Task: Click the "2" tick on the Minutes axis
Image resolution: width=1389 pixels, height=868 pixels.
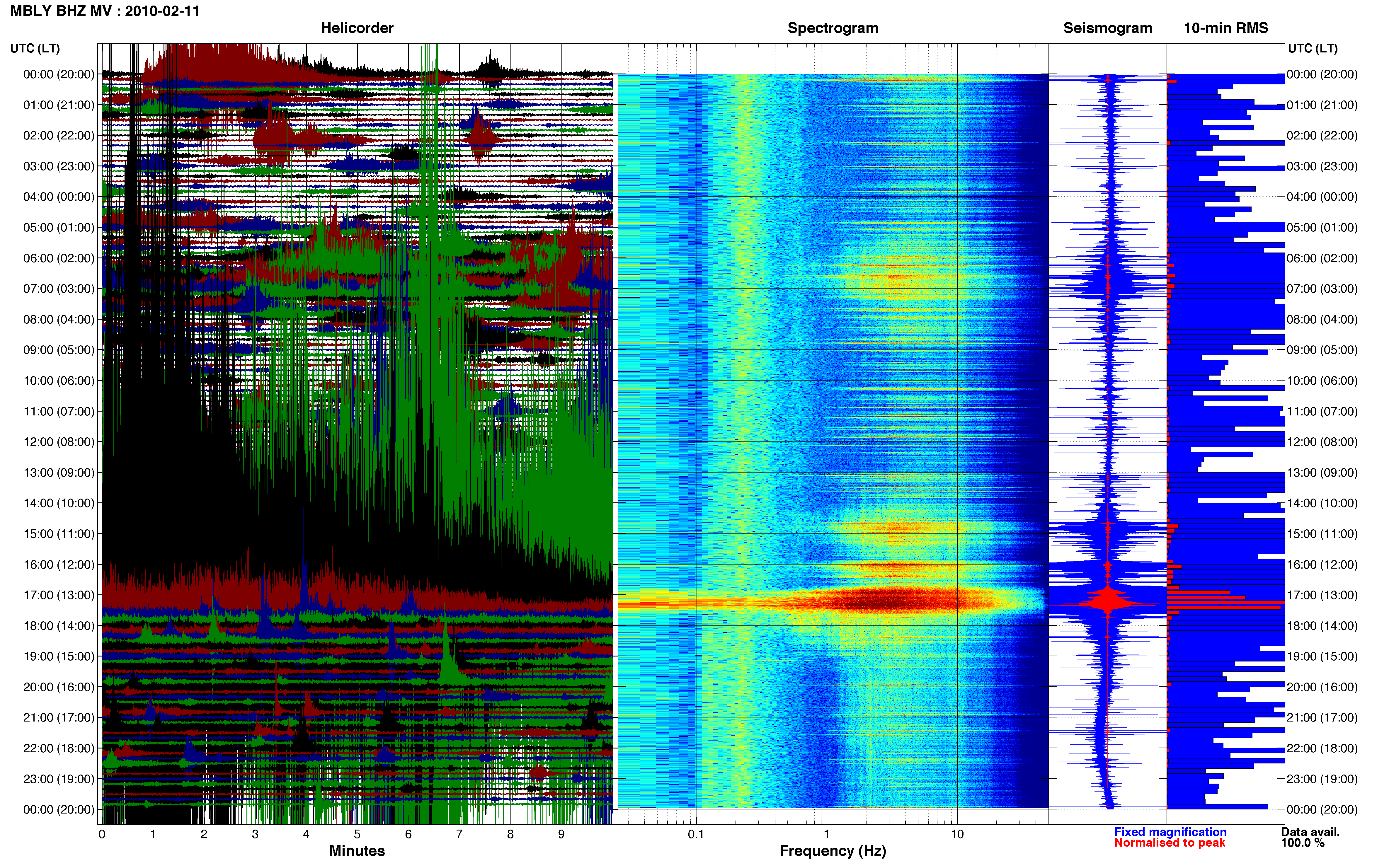Action: tap(204, 834)
